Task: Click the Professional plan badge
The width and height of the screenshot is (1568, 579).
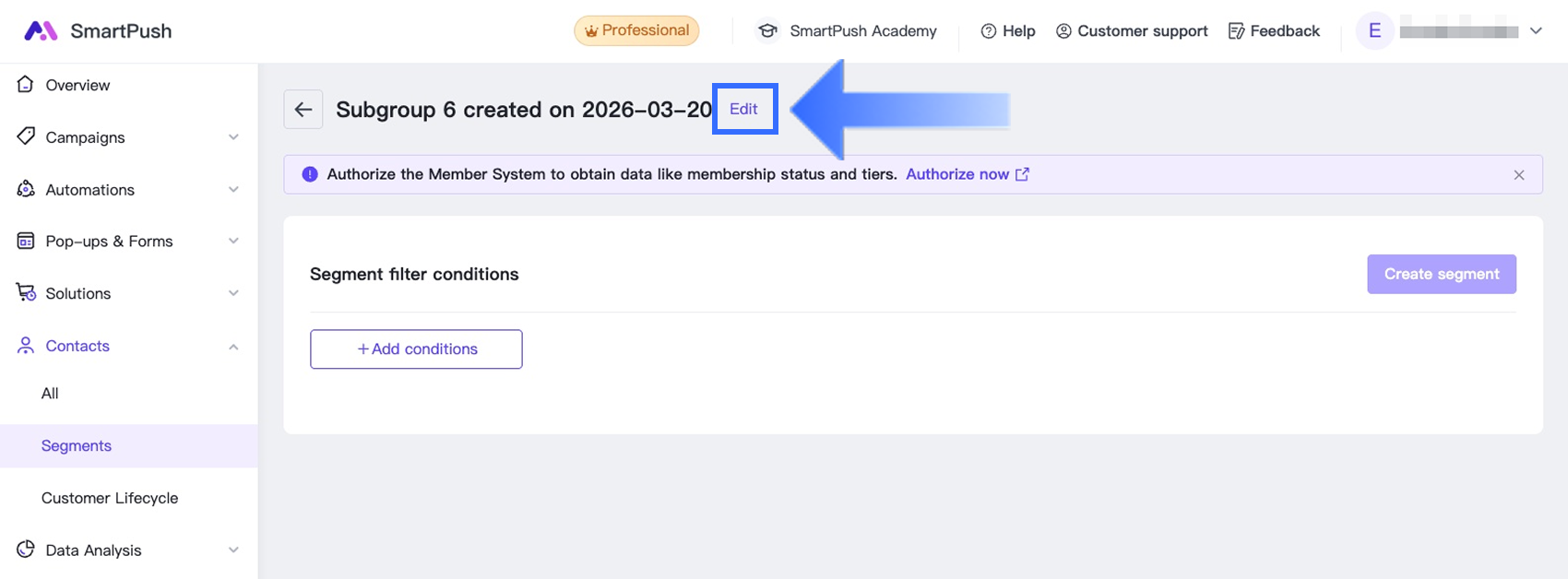Action: [x=636, y=30]
